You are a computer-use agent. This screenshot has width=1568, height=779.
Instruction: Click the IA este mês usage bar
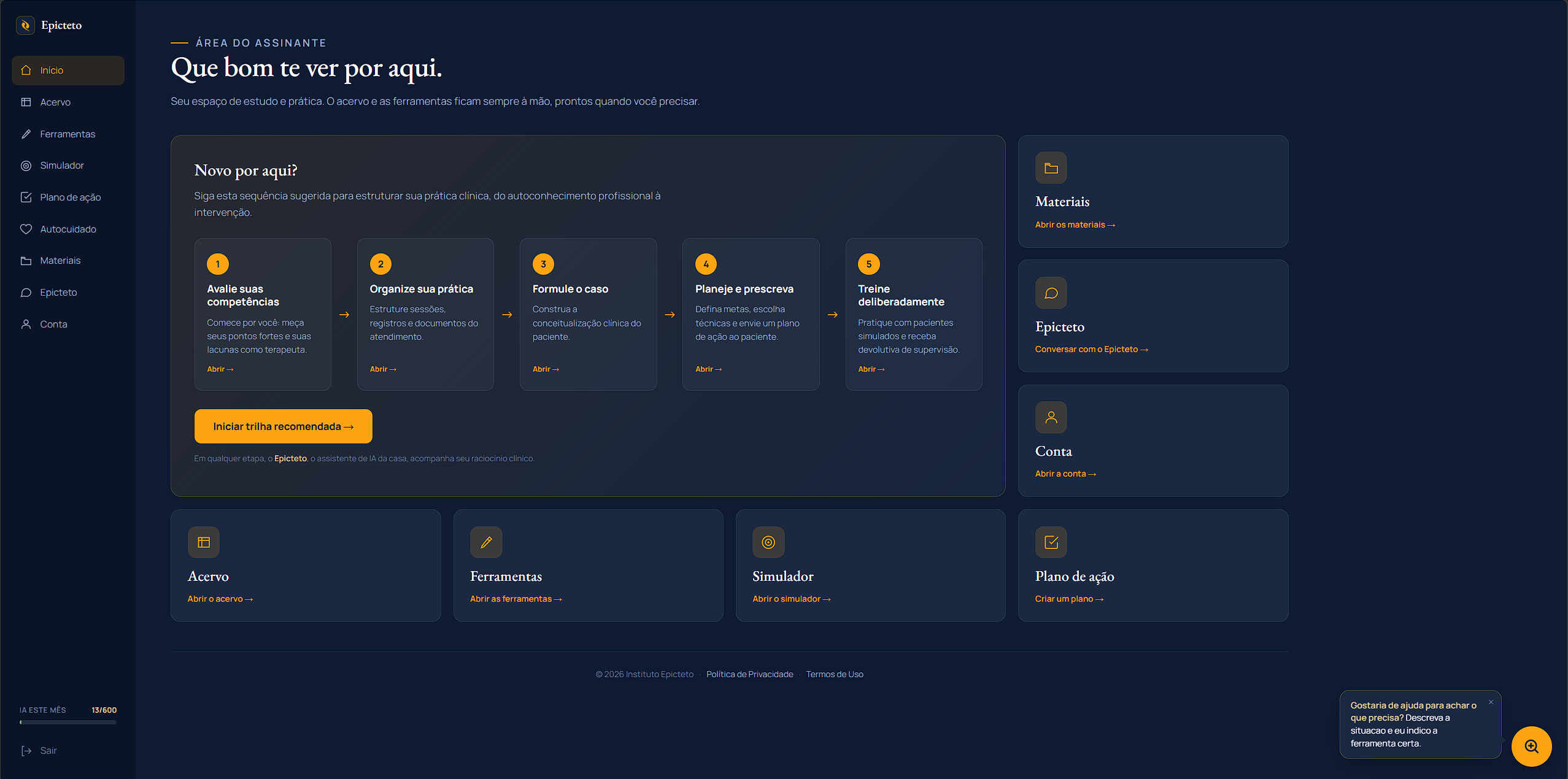68,722
